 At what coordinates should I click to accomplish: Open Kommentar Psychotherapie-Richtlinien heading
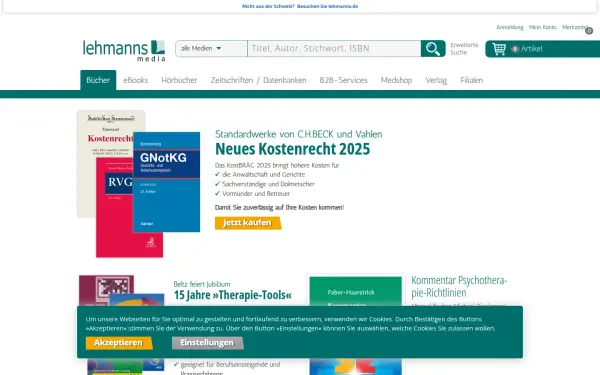[x=459, y=287]
